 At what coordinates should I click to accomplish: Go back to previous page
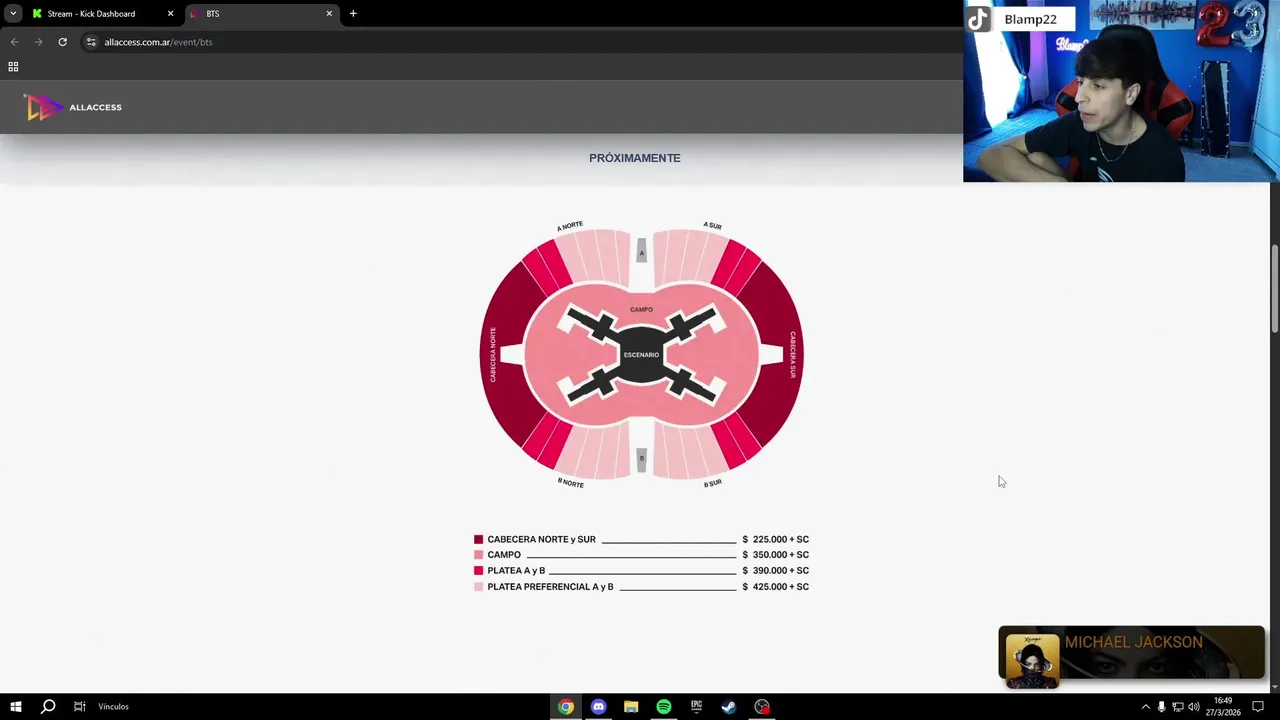(x=14, y=42)
